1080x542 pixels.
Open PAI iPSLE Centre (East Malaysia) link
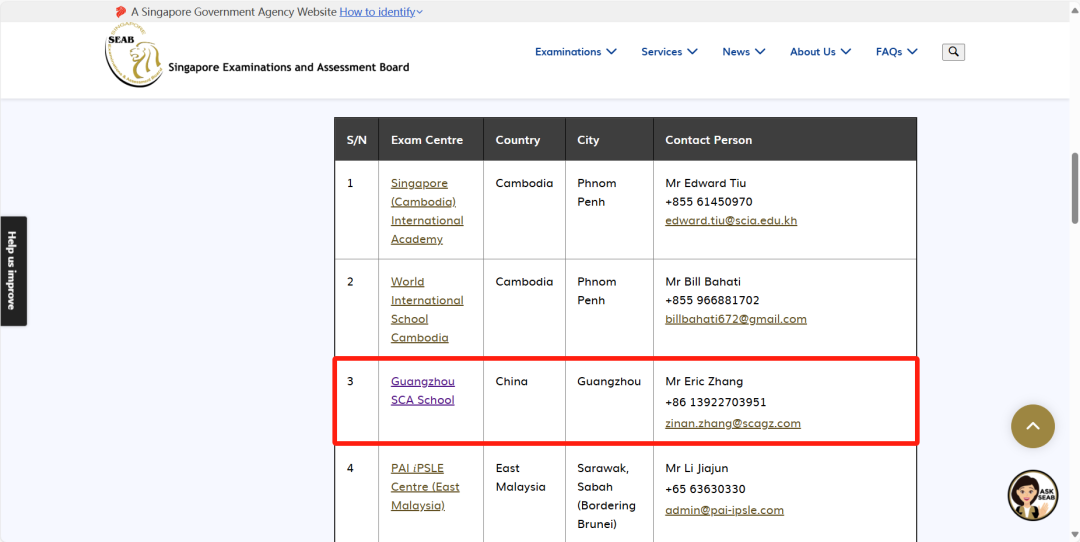[x=425, y=486]
